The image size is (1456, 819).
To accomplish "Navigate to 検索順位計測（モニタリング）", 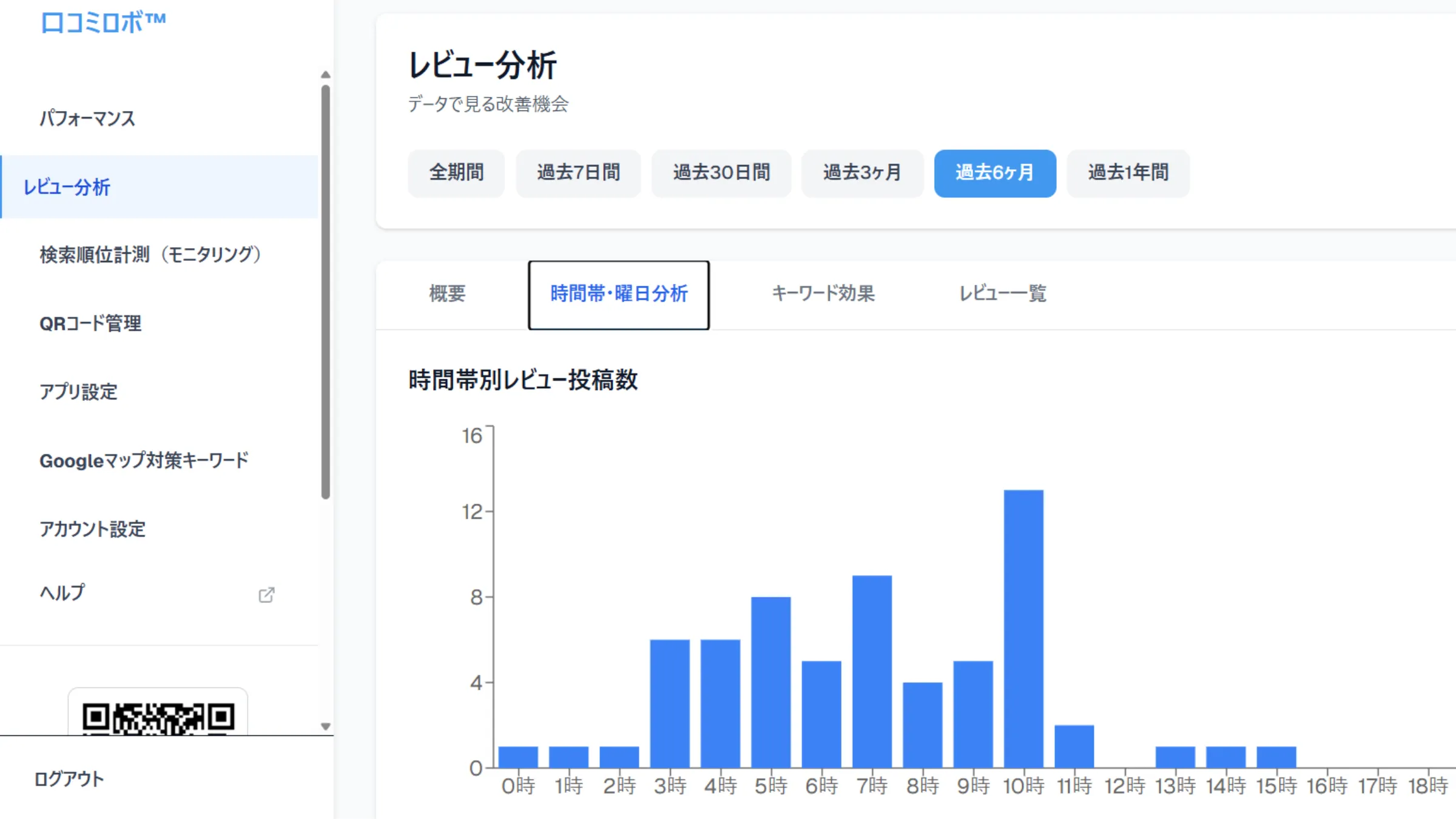I will (150, 255).
